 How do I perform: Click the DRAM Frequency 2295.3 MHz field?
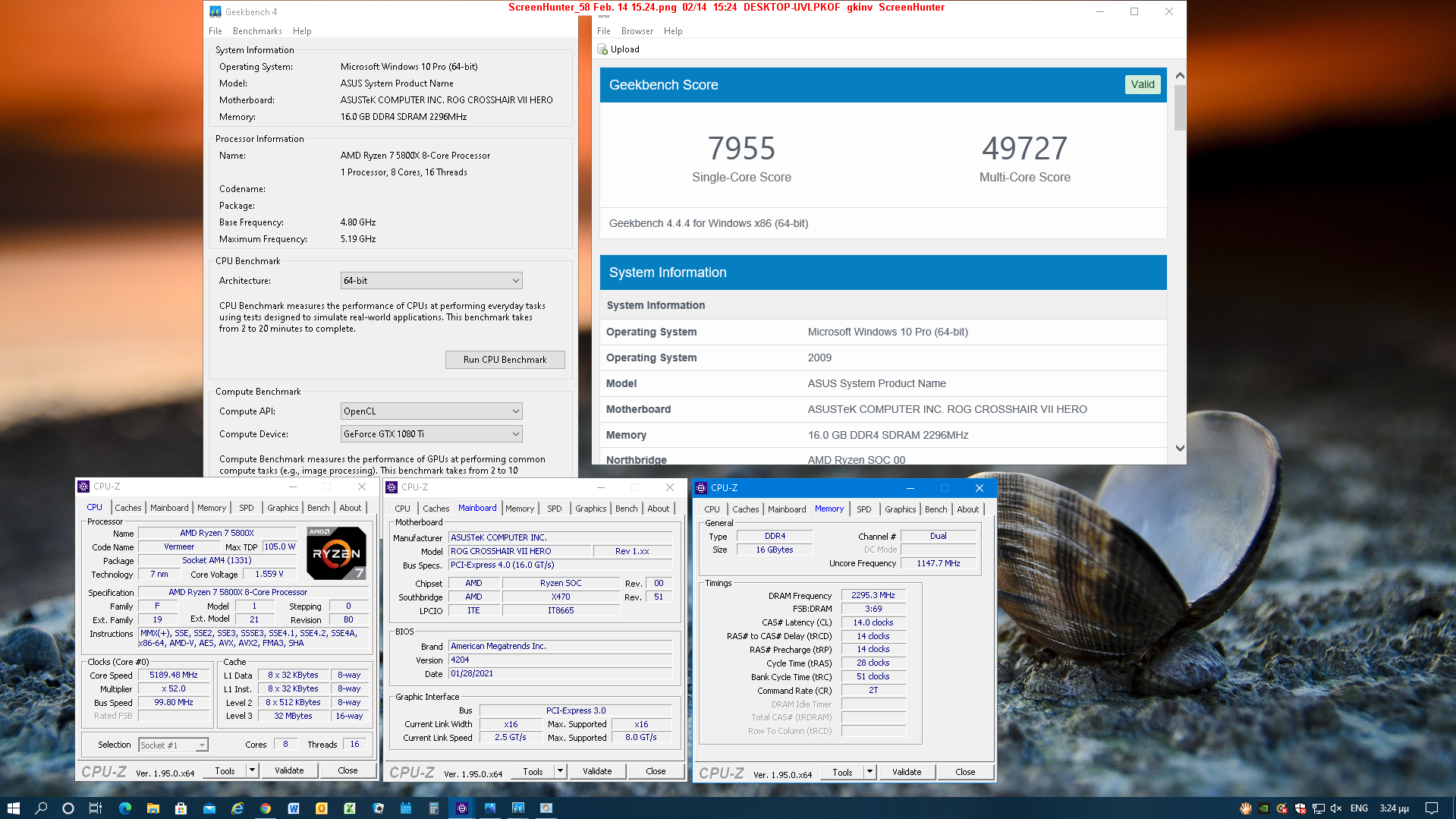pos(873,596)
